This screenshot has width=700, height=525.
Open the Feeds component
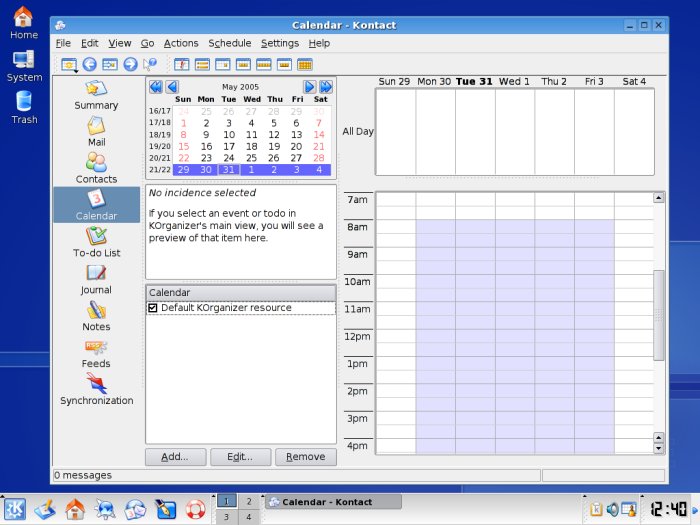pos(96,352)
